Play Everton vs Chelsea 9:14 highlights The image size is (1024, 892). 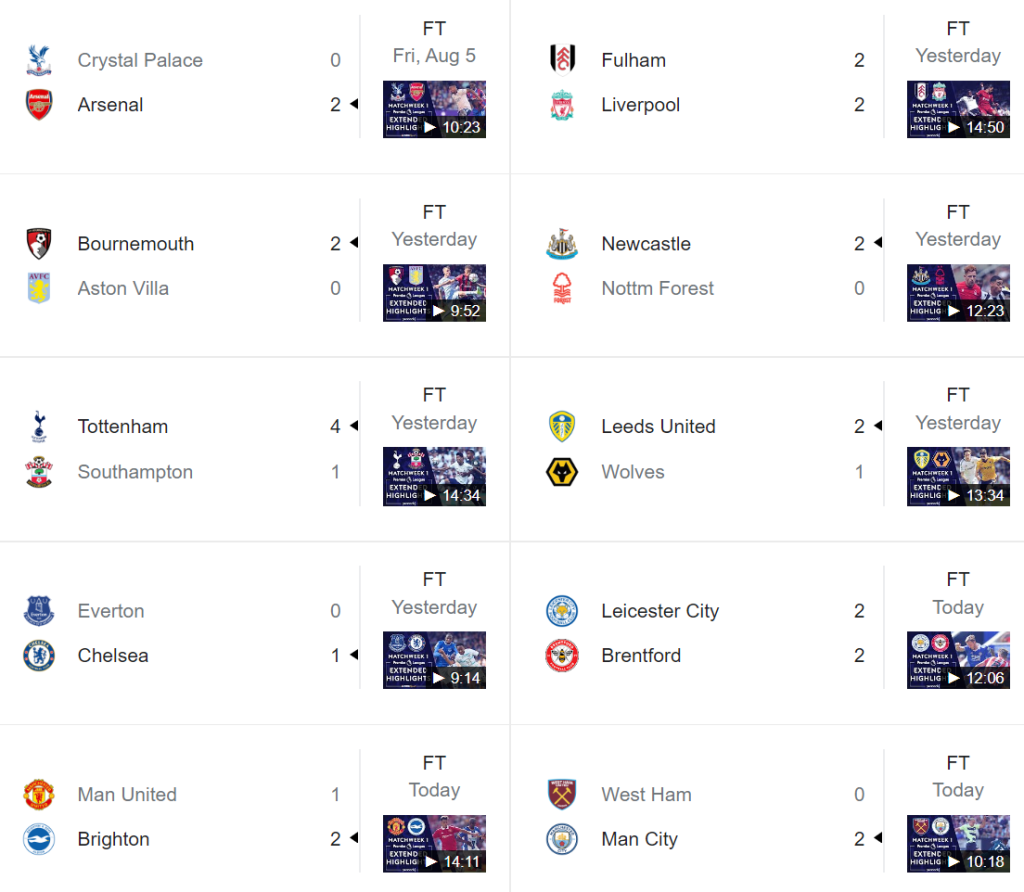pos(434,660)
